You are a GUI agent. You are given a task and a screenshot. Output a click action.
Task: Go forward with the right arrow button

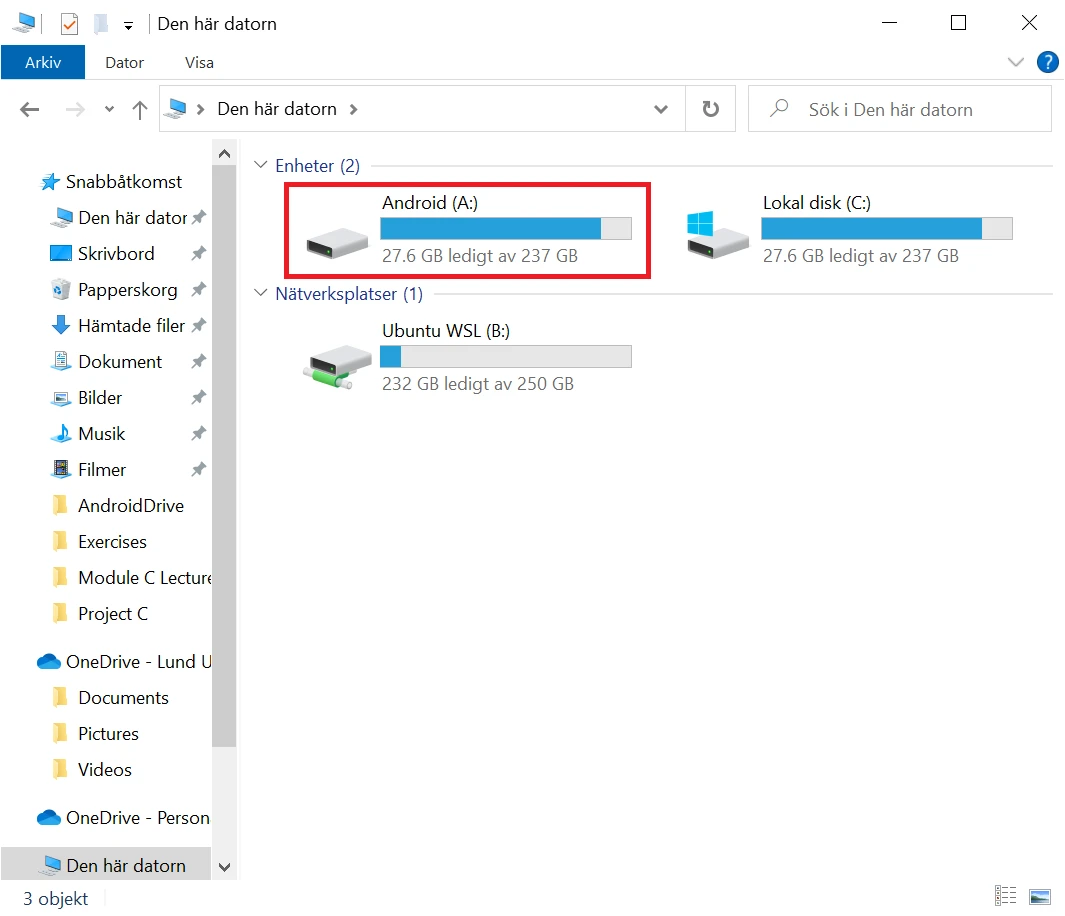(75, 109)
